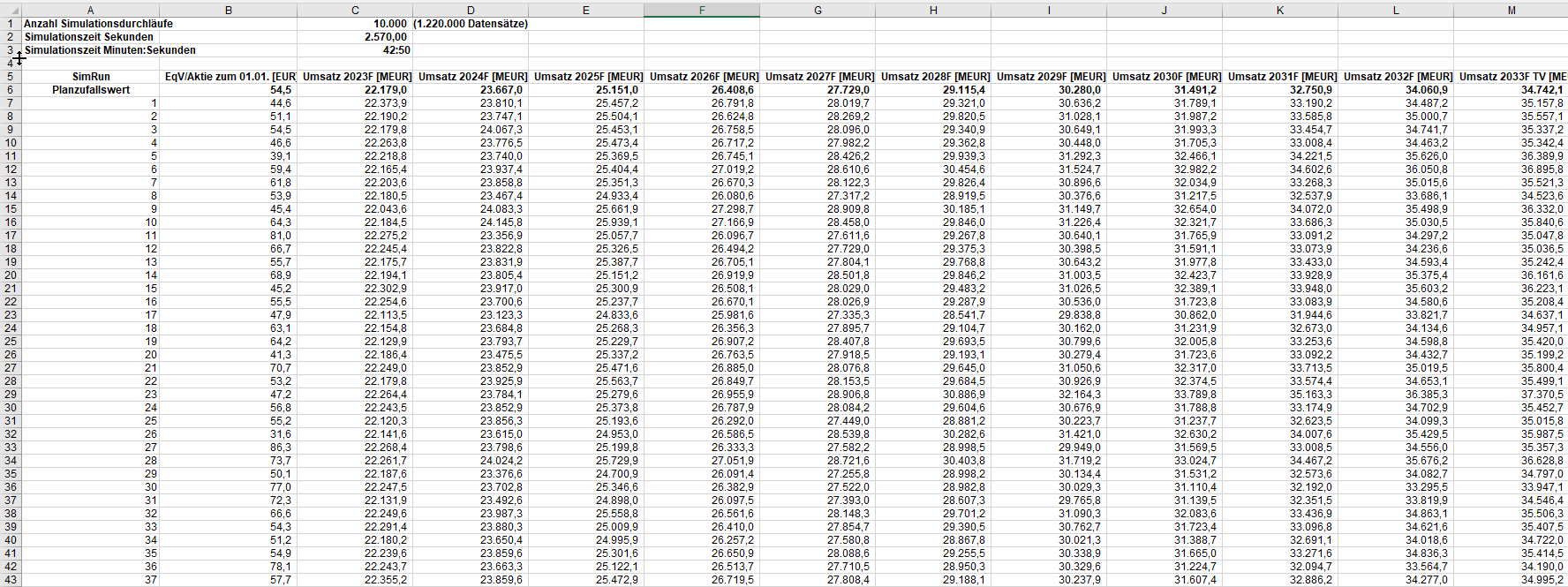Click value 22.373,9 for SimRun 1

tap(386, 103)
